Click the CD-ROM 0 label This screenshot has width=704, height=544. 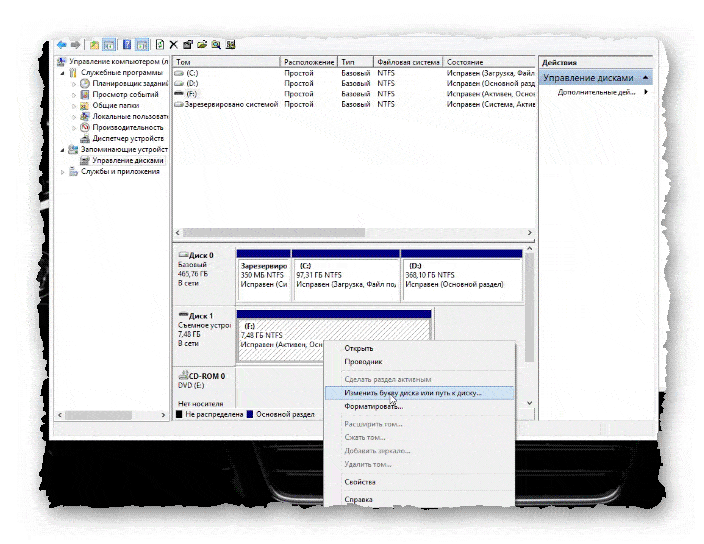[207, 376]
